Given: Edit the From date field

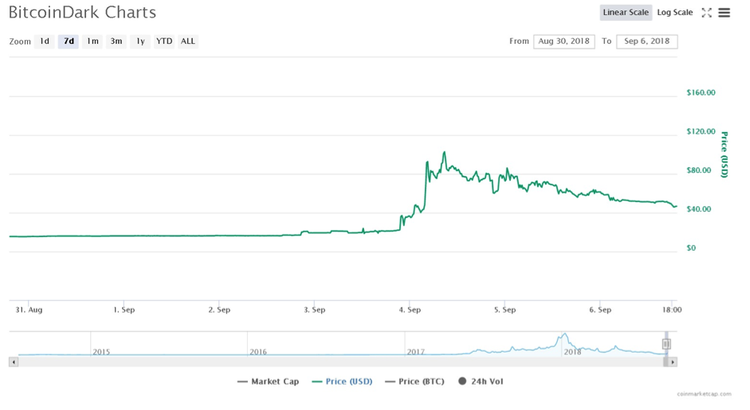Looking at the screenshot, I should coord(564,41).
